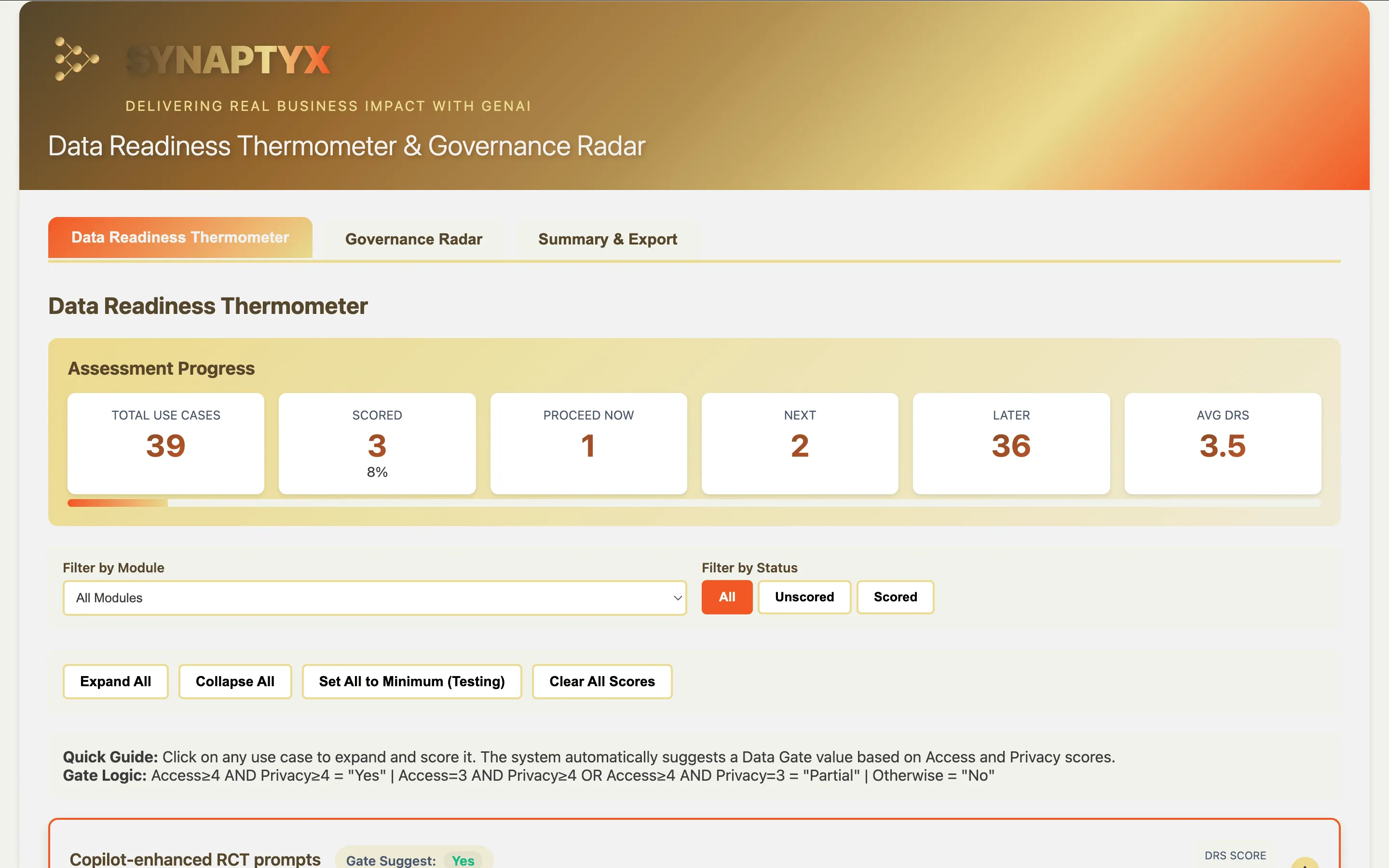Open the All Modules dropdown

pos(374,597)
